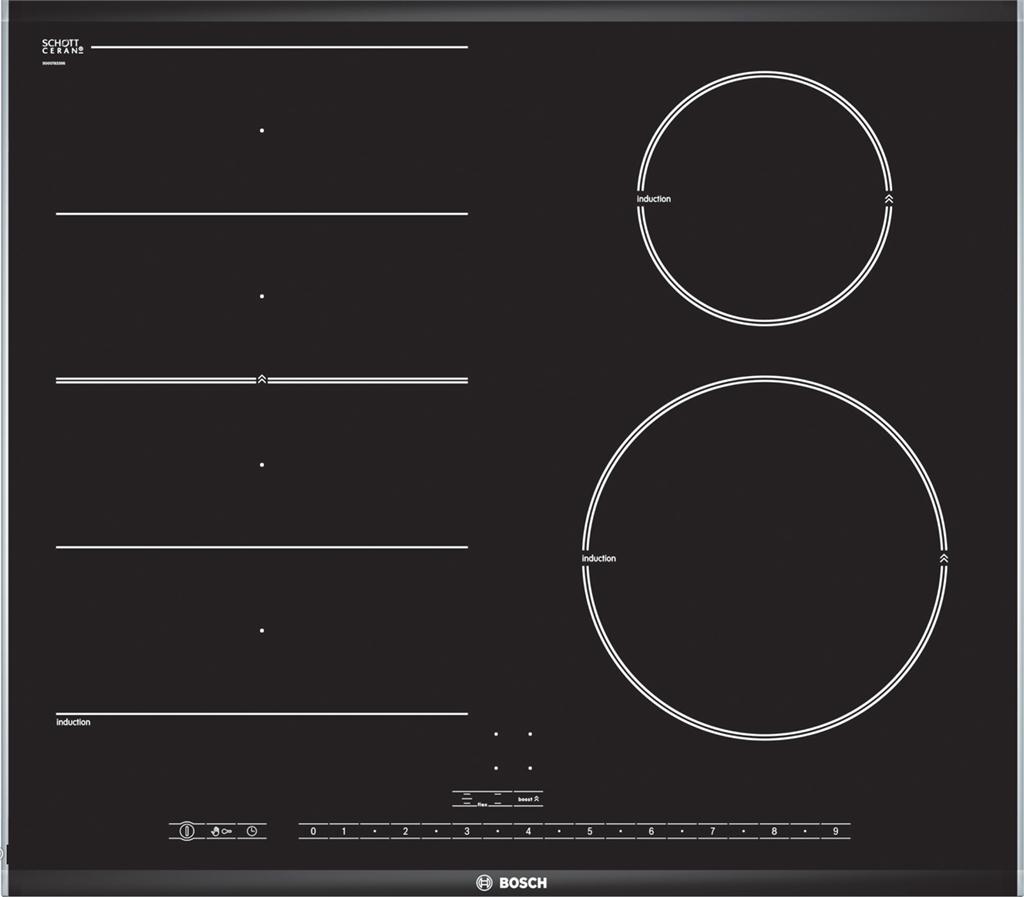
Task: Set power level to 0 on the slider
Action: (x=313, y=831)
